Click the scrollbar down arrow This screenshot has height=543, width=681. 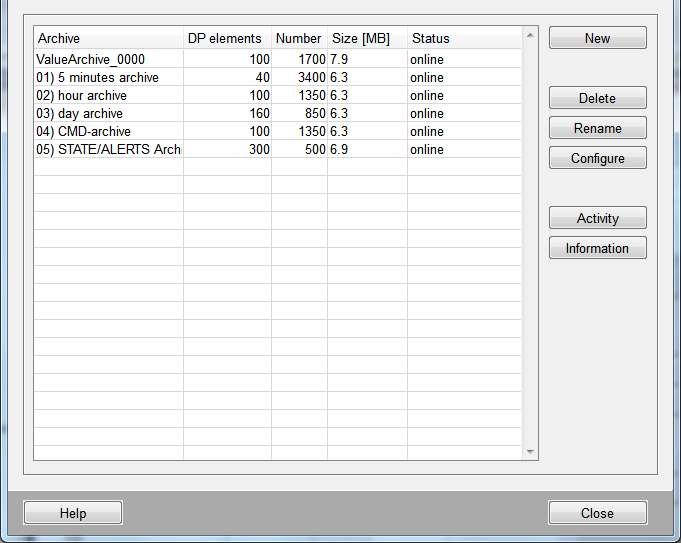point(530,452)
